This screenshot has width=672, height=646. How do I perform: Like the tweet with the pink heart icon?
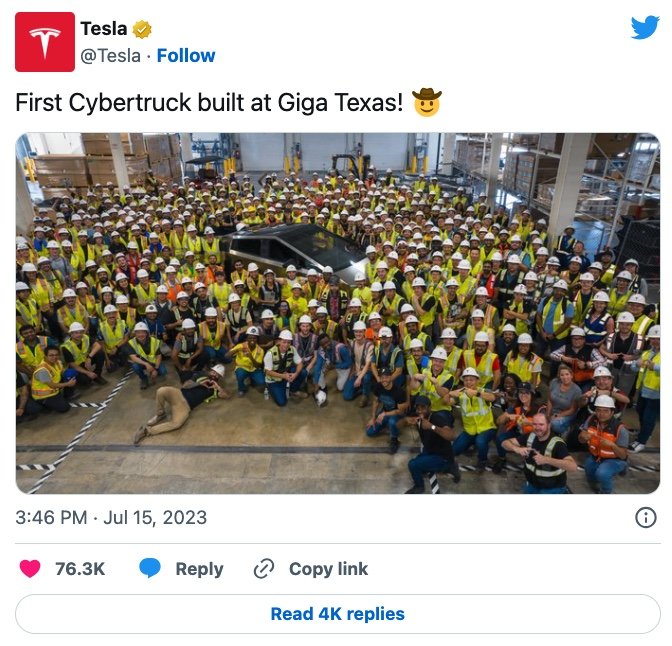30,569
